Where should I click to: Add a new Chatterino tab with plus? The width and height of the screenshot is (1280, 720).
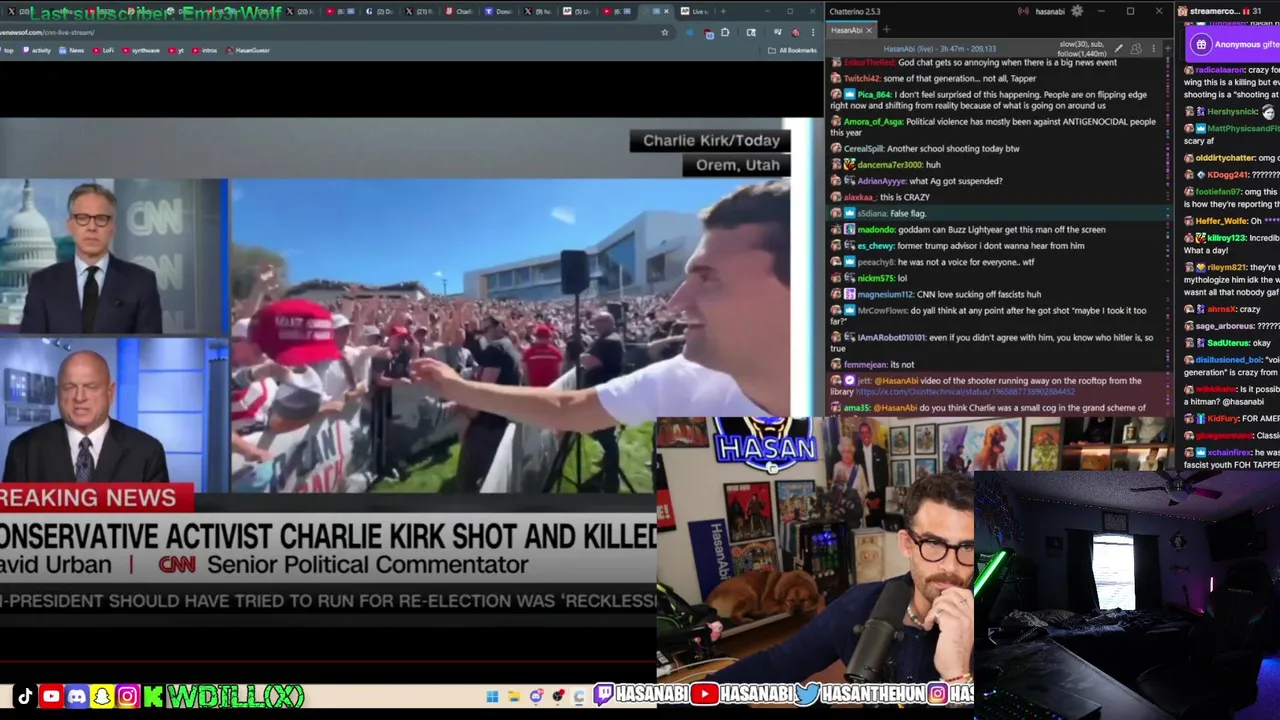(x=887, y=29)
